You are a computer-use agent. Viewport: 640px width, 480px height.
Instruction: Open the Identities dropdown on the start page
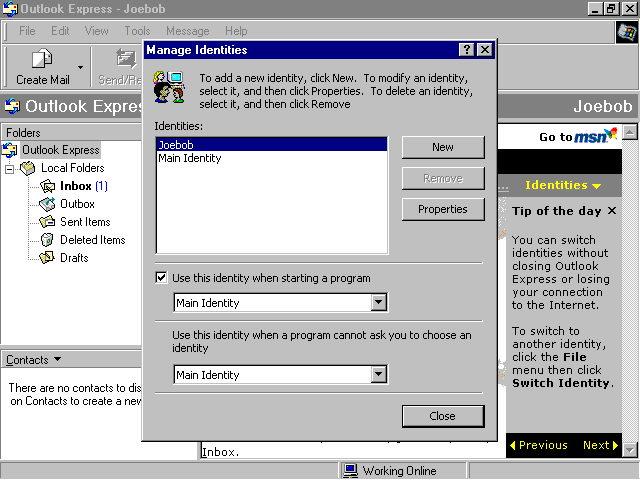tap(563, 185)
